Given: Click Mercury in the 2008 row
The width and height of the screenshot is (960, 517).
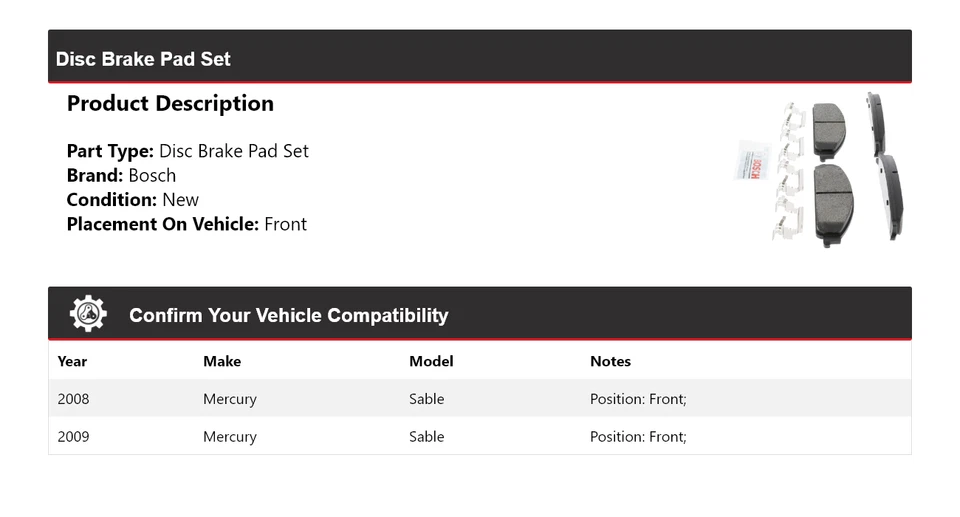Looking at the screenshot, I should [x=230, y=399].
